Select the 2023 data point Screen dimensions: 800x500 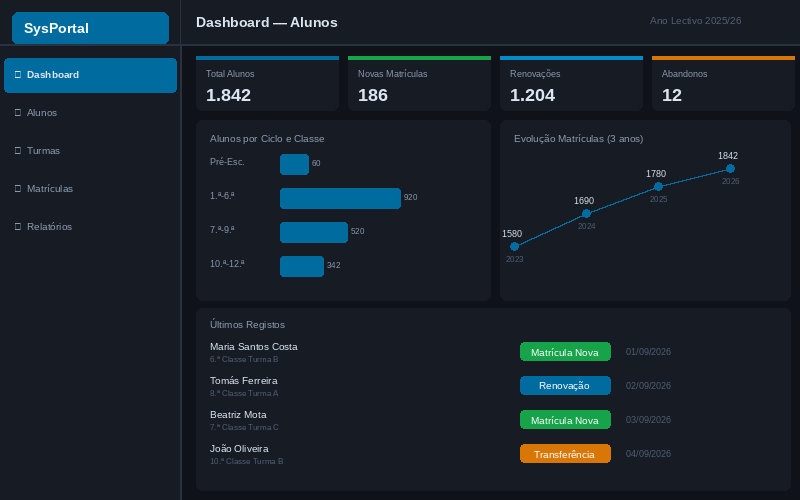coord(515,247)
